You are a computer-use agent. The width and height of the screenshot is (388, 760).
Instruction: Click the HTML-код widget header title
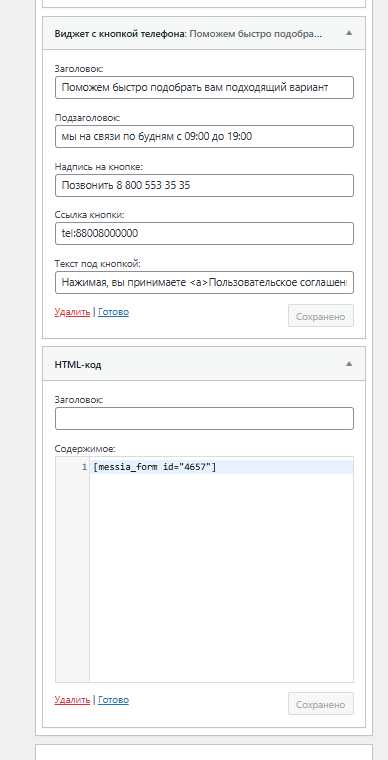(78, 365)
